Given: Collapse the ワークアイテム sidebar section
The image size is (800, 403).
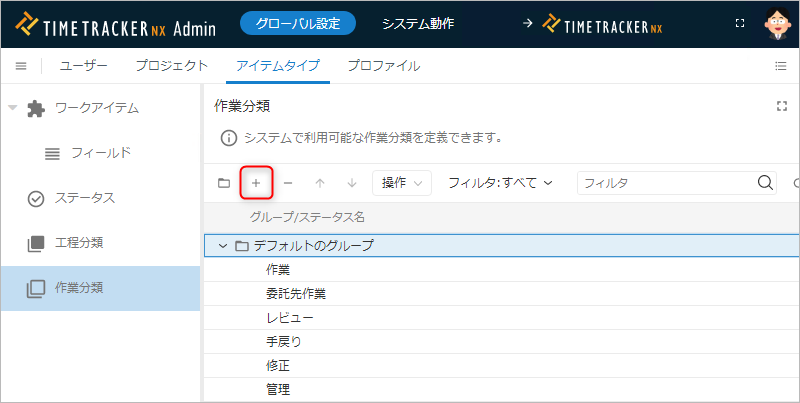Looking at the screenshot, I should click(x=13, y=107).
